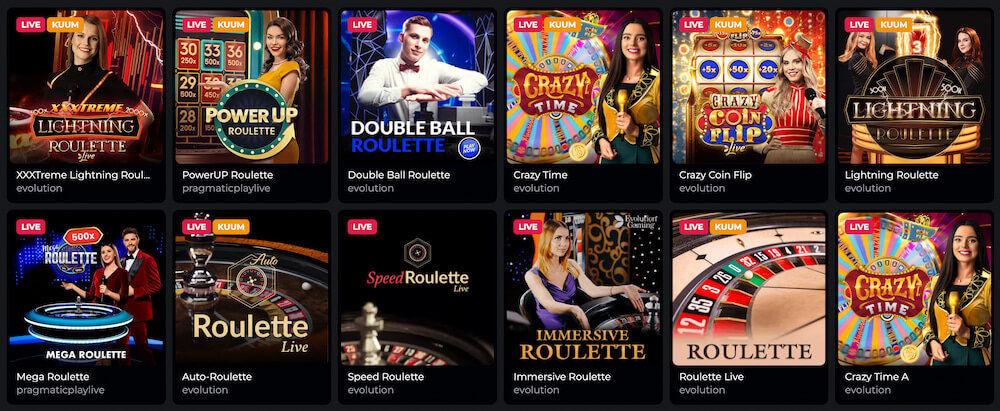Click the KUUM badge on Roulette Live
This screenshot has width=1000, height=411.
click(x=728, y=227)
